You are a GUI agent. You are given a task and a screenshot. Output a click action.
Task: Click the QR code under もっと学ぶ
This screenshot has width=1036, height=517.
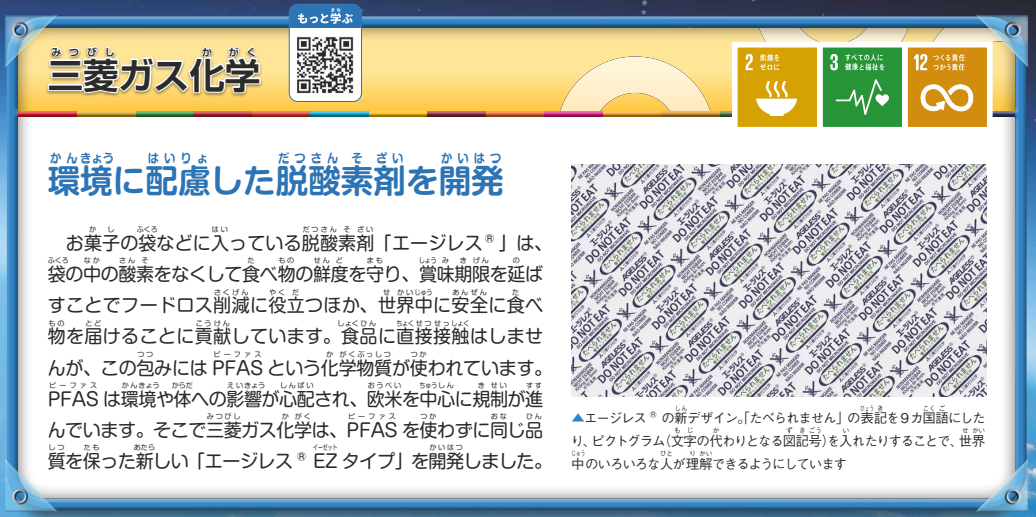click(325, 64)
